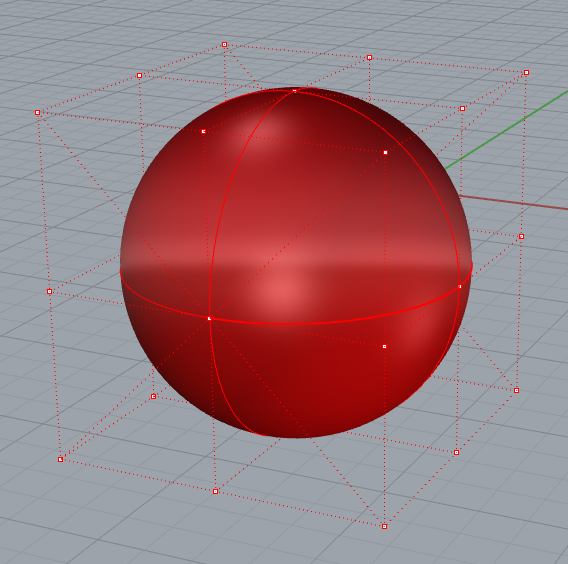Image resolution: width=568 pixels, height=564 pixels.
Task: Pick the midpoint control point on top-right cage edge
Action: (x=462, y=108)
